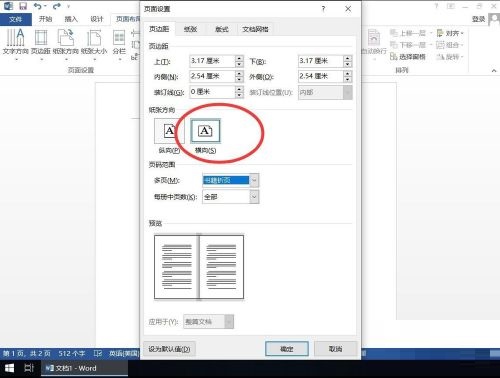Expand the 装订线位置 gutter position dropdown
The width and height of the screenshot is (500, 378).
pyautogui.click(x=348, y=92)
